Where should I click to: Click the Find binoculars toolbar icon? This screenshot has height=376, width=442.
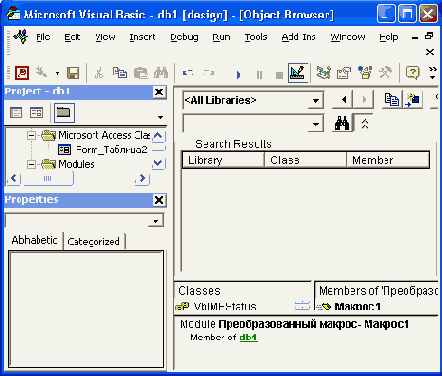point(161,73)
